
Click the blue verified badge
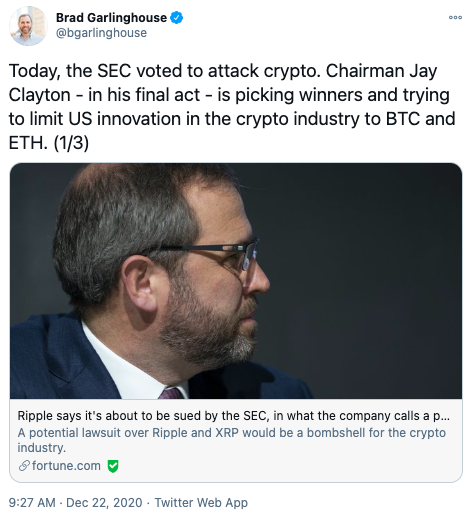[177, 18]
